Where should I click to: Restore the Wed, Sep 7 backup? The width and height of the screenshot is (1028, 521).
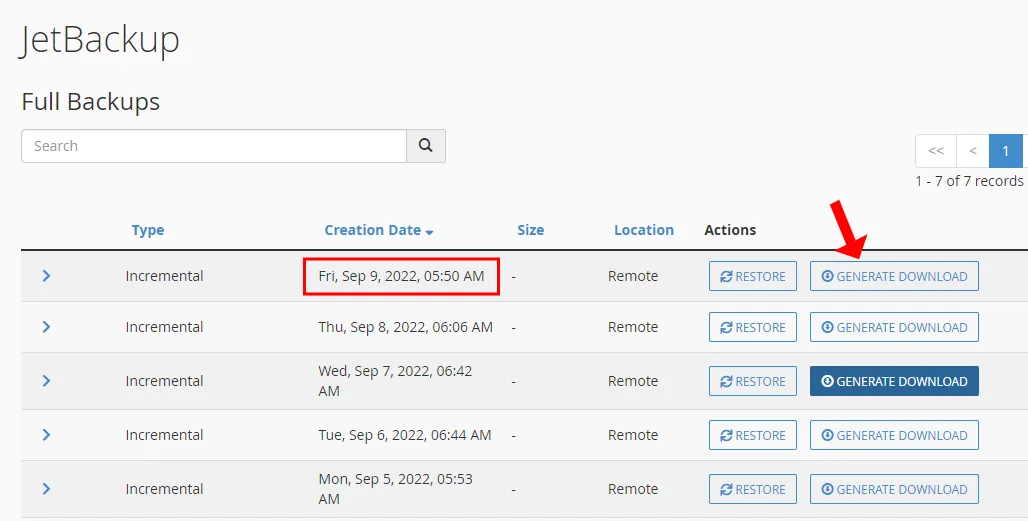pos(753,381)
